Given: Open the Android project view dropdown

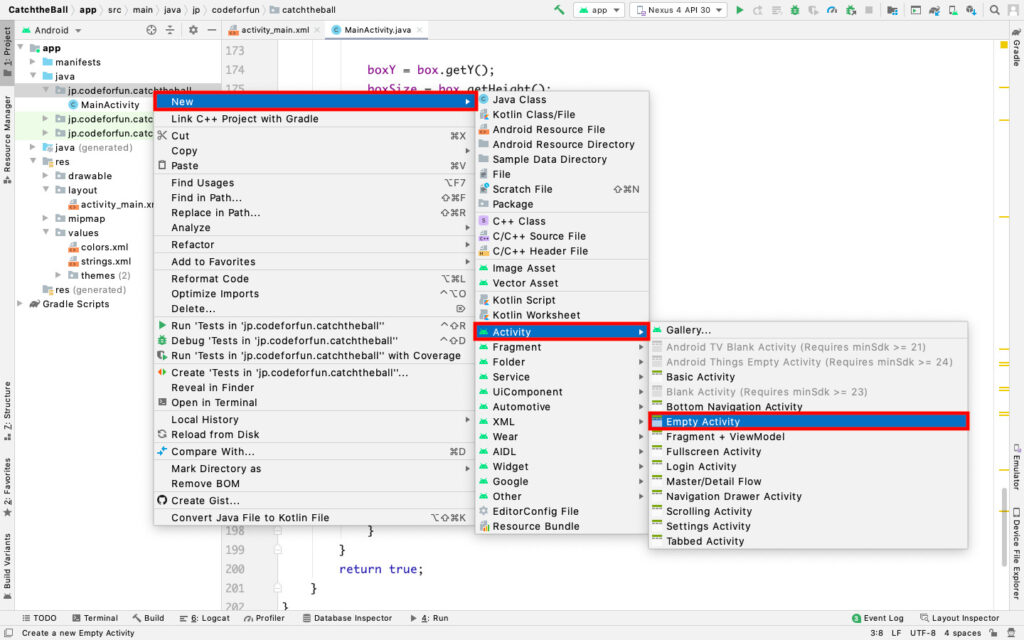Looking at the screenshot, I should pyautogui.click(x=52, y=30).
